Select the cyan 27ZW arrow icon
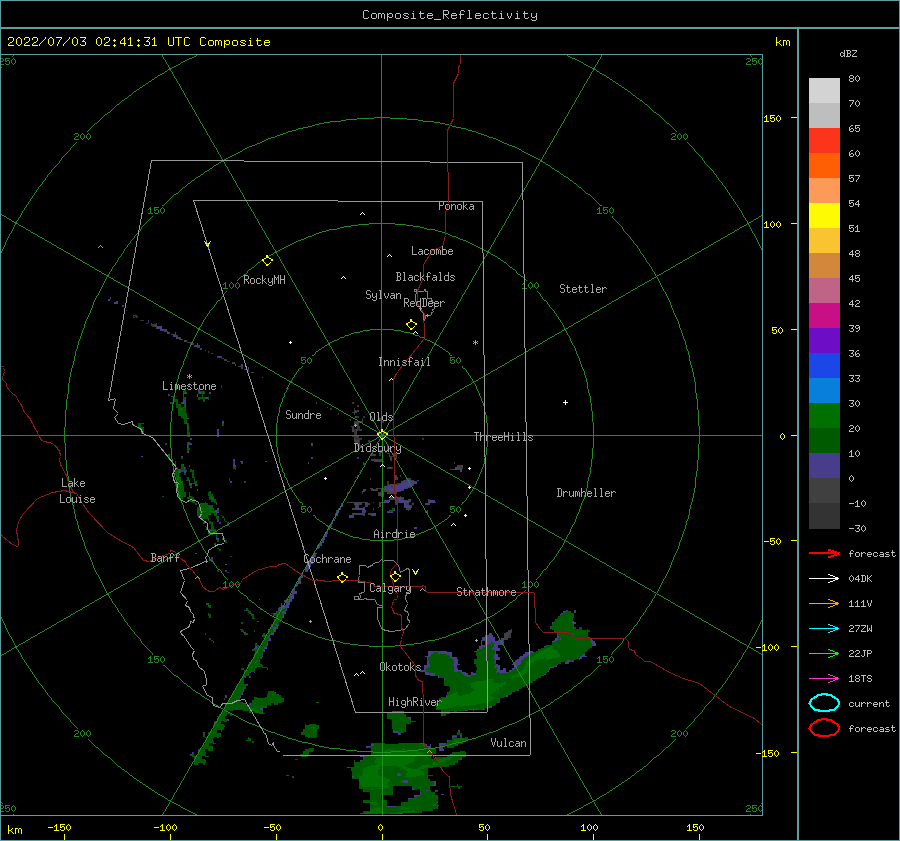This screenshot has height=841, width=900. [x=824, y=629]
